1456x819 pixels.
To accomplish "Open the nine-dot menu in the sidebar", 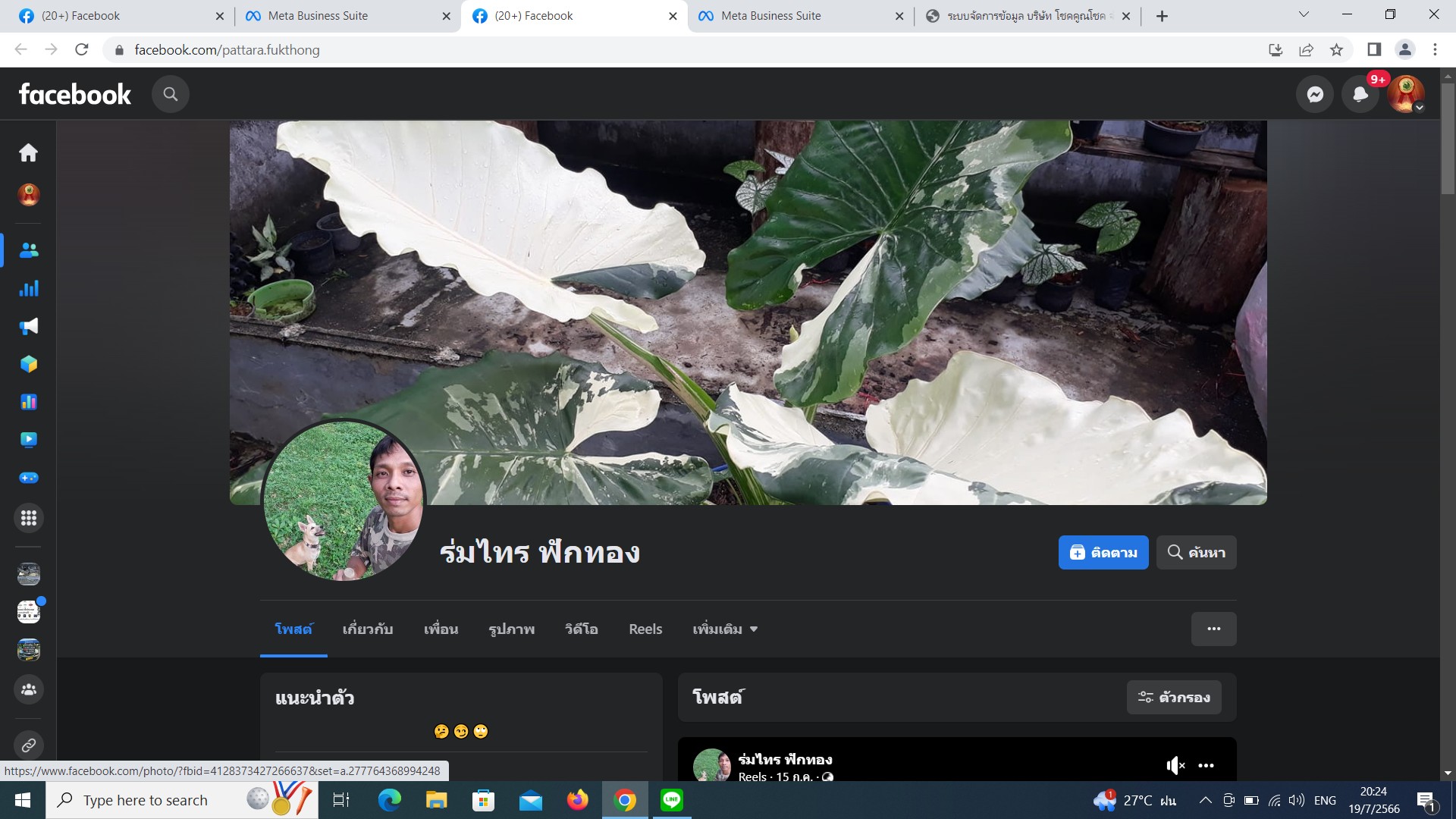I will tap(28, 518).
